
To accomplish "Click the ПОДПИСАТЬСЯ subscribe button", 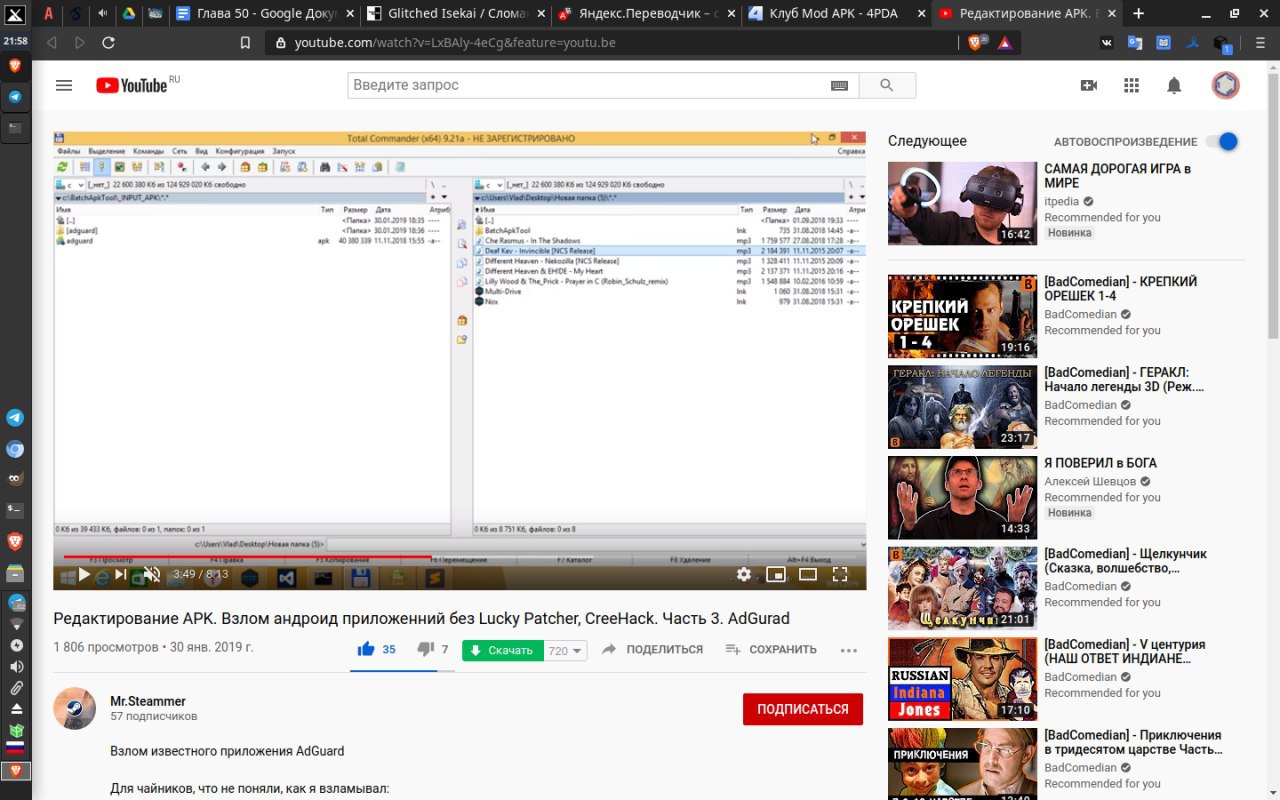I will click(x=803, y=709).
